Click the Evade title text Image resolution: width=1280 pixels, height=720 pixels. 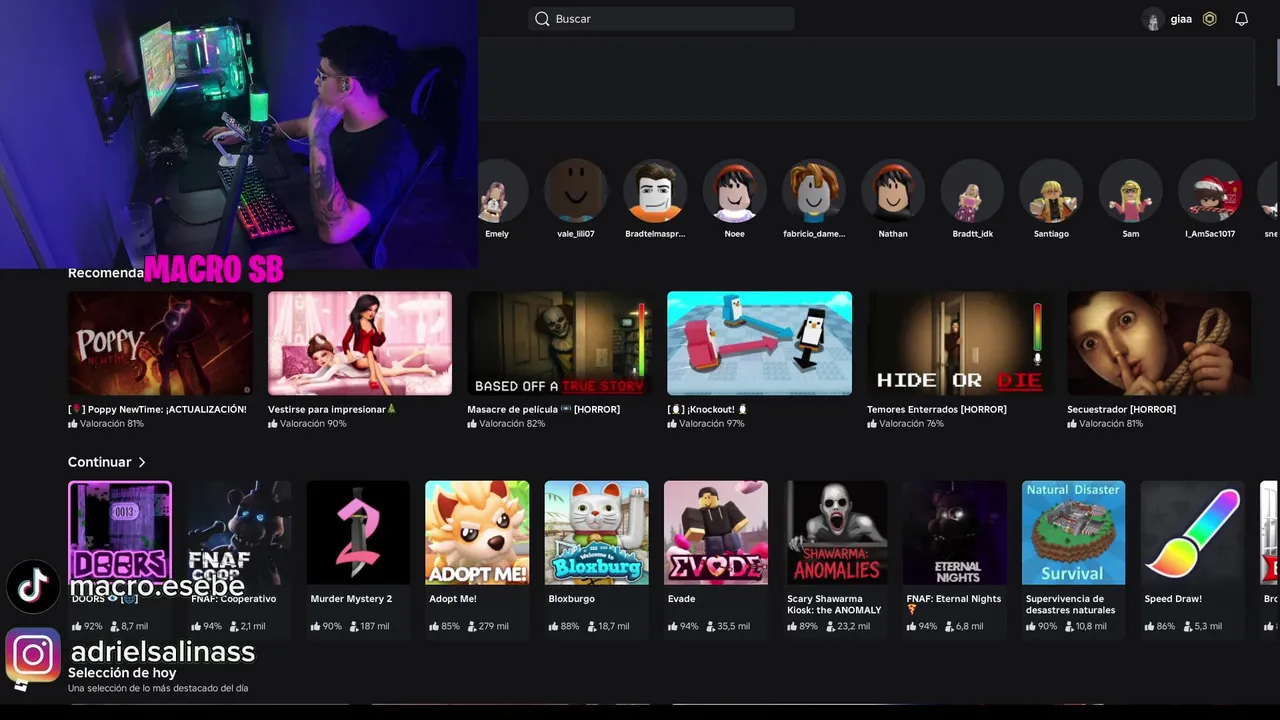[x=681, y=599]
